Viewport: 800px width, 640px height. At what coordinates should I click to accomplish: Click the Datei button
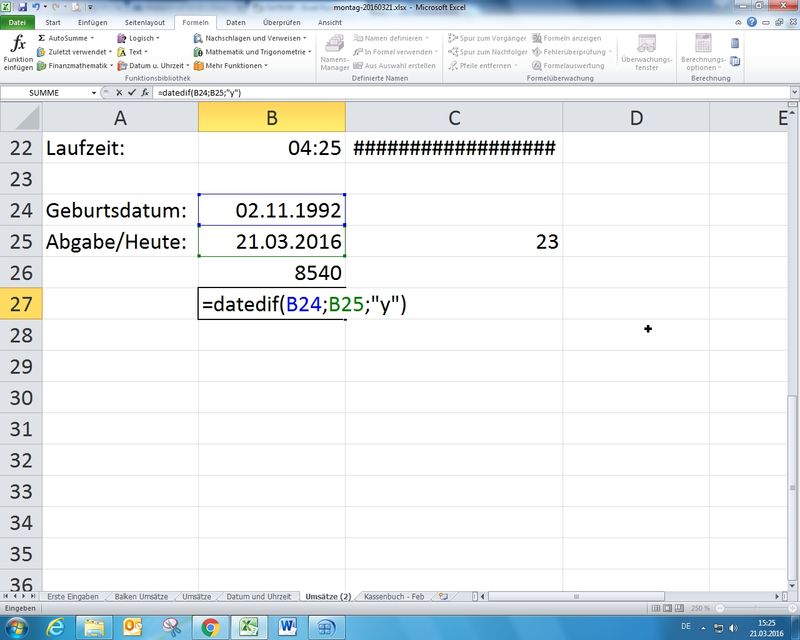tap(19, 21)
